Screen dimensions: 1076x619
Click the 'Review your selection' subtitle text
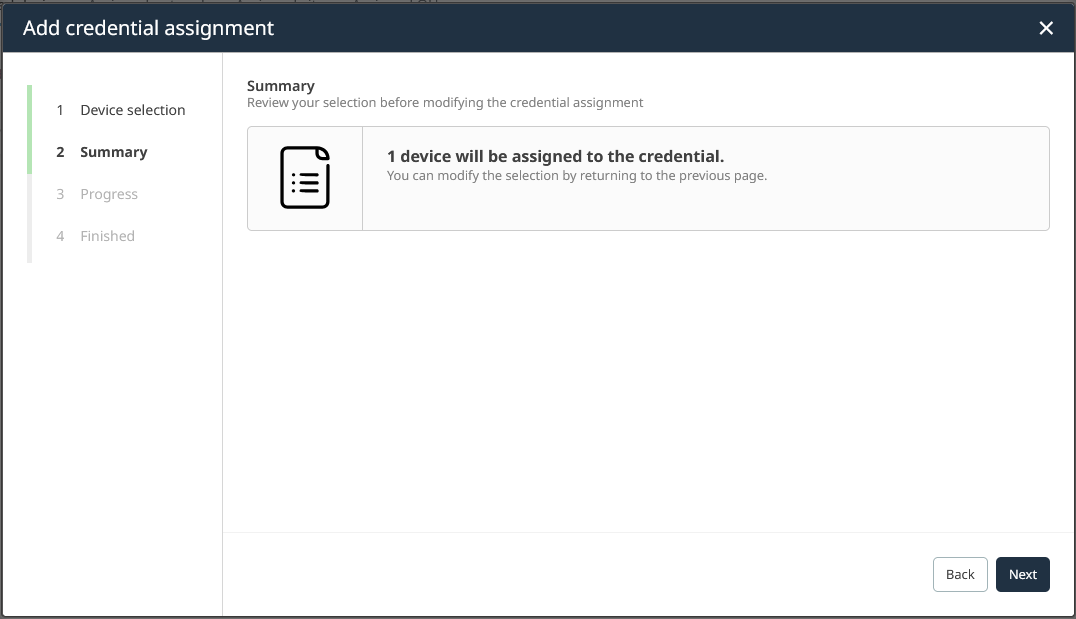pos(445,102)
